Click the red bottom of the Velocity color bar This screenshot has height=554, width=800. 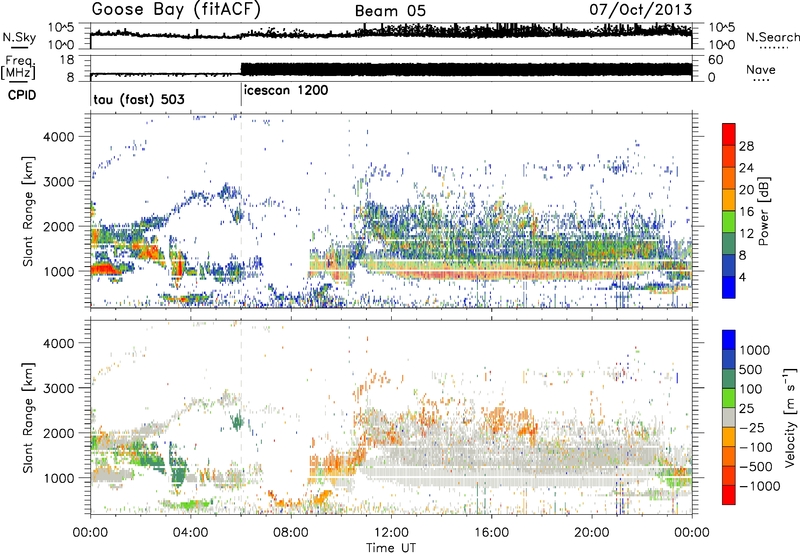pyautogui.click(x=729, y=495)
